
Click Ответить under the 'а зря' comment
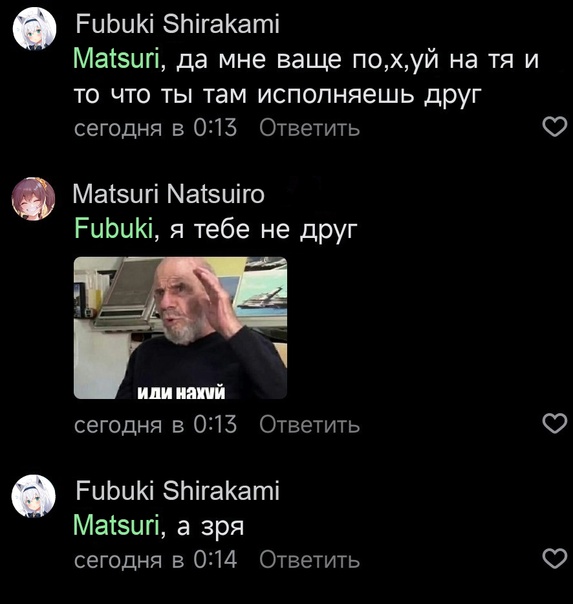(x=309, y=560)
